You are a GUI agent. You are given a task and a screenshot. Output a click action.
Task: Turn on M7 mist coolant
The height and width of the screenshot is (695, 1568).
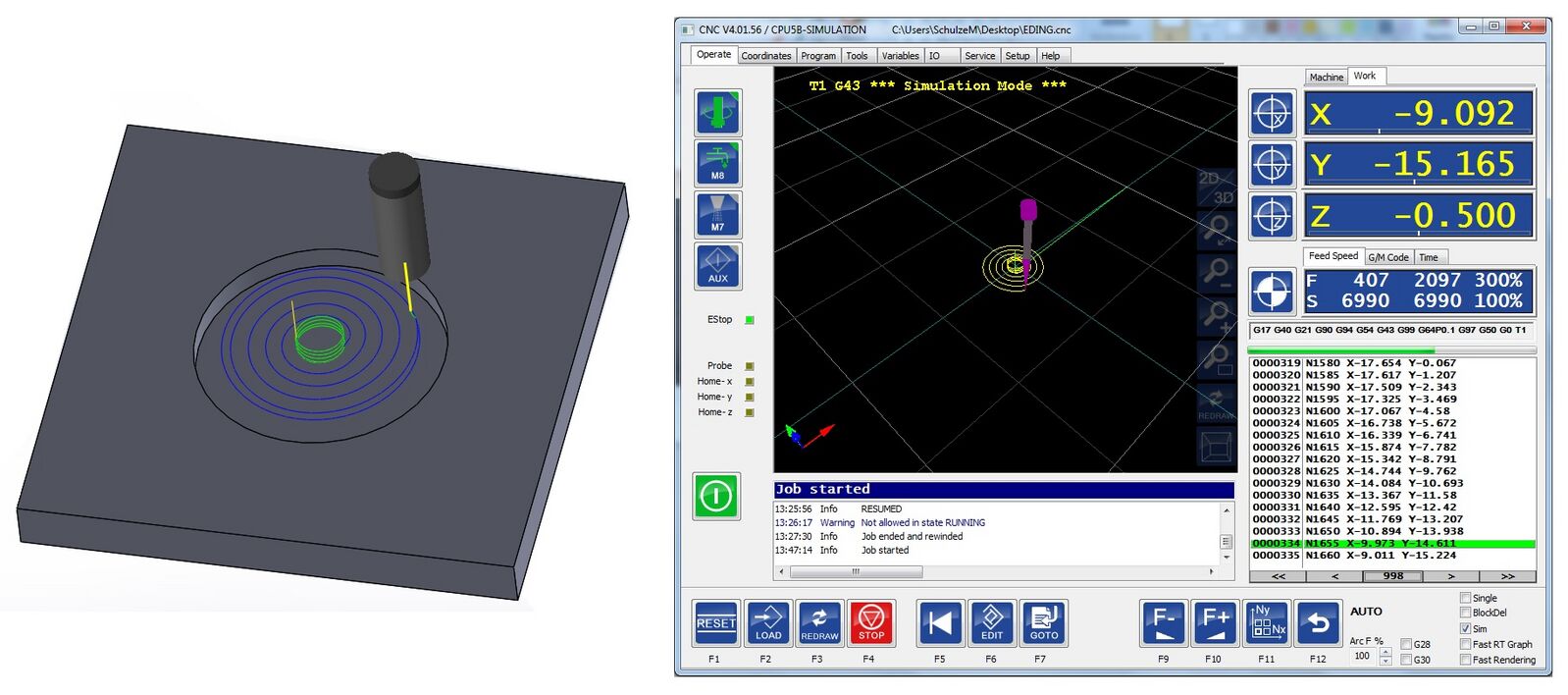pos(717,214)
